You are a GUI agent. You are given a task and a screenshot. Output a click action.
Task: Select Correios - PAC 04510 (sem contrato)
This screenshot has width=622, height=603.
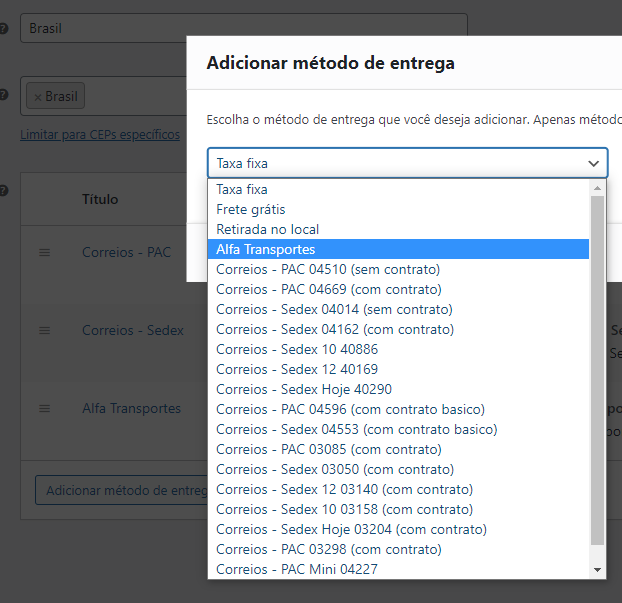pos(398,269)
